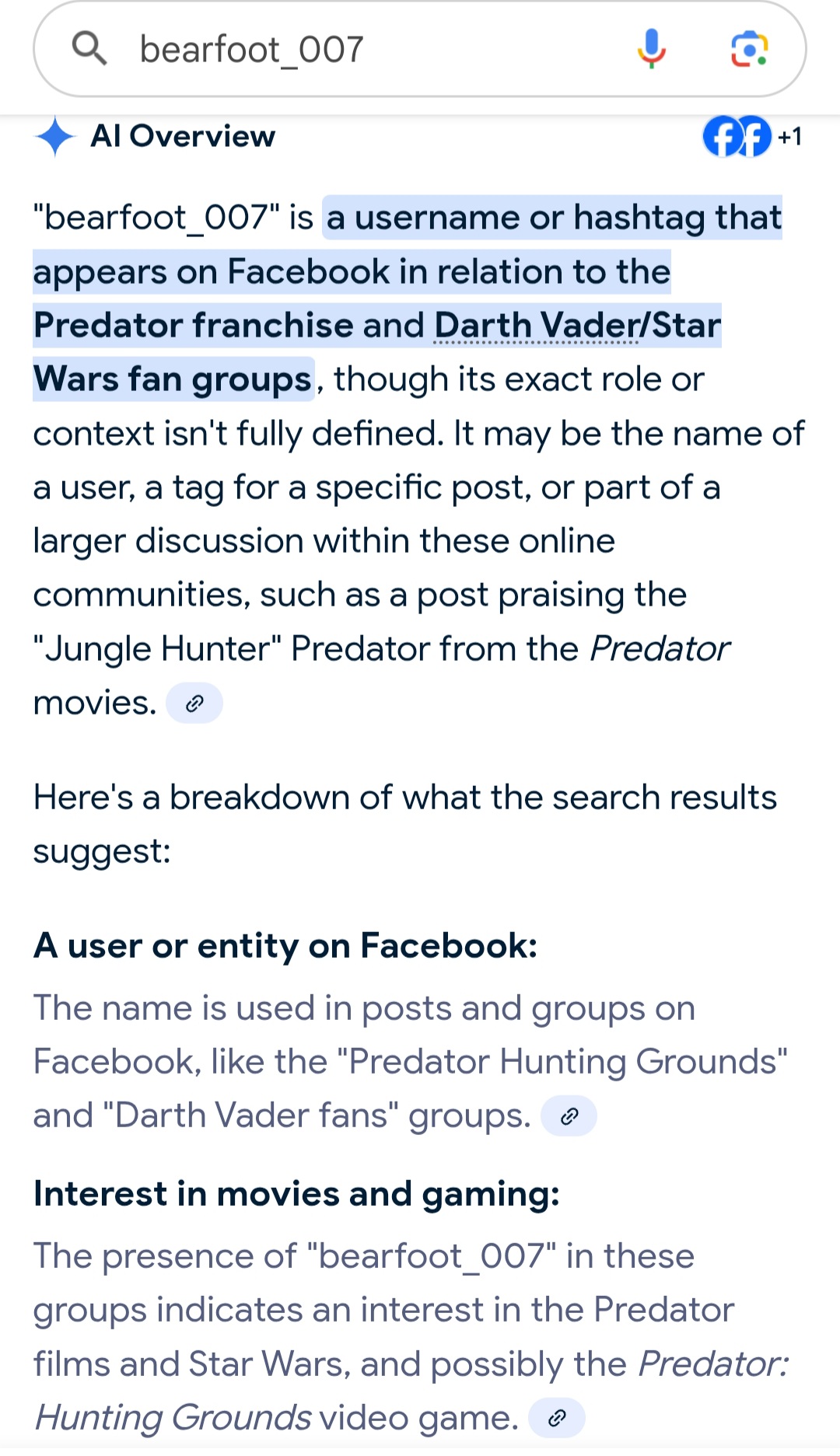Click the AI Overview sparkle icon
This screenshot has height=1456, width=840.
click(x=54, y=137)
